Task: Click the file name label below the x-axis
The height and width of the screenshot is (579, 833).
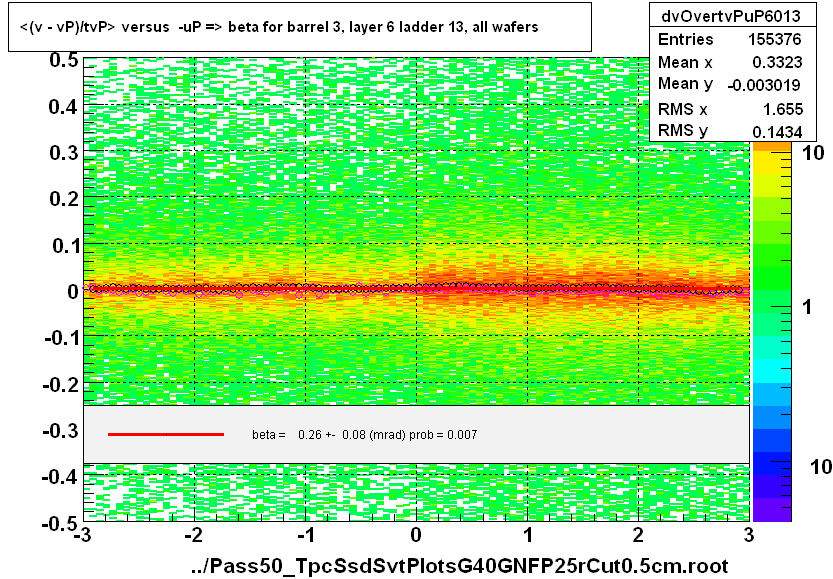Action: point(460,566)
